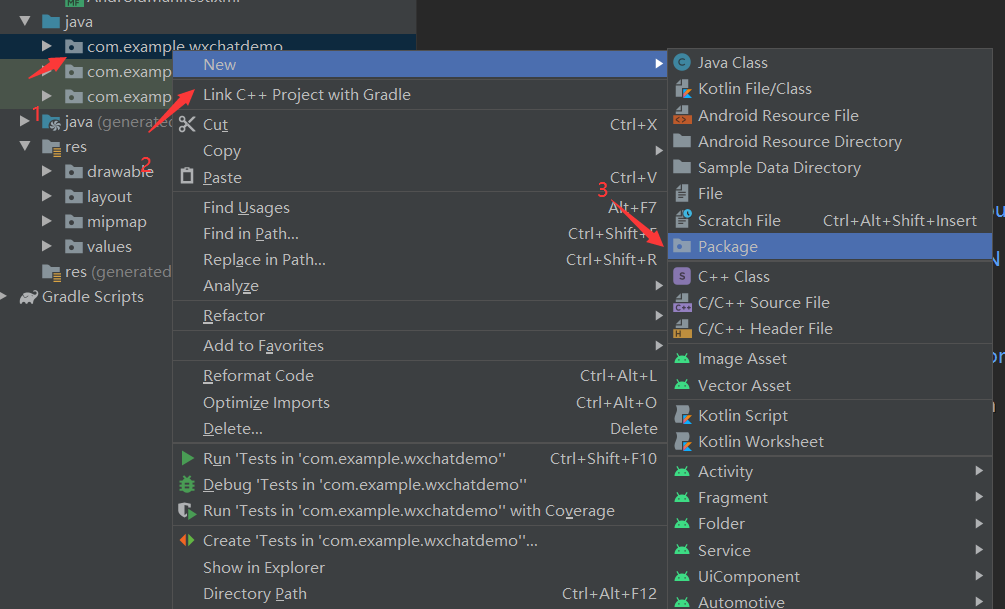Click the Run with Coverage shield icon
The image size is (1005, 609).
[187, 511]
